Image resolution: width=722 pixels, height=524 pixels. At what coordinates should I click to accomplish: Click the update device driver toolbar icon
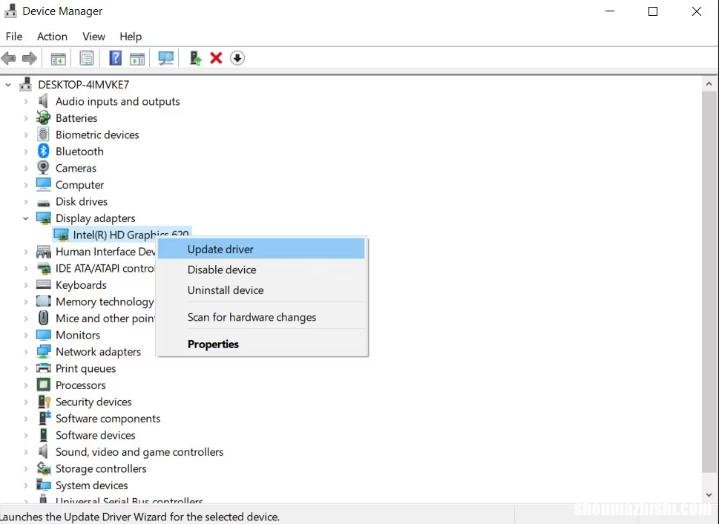pyautogui.click(x=195, y=58)
